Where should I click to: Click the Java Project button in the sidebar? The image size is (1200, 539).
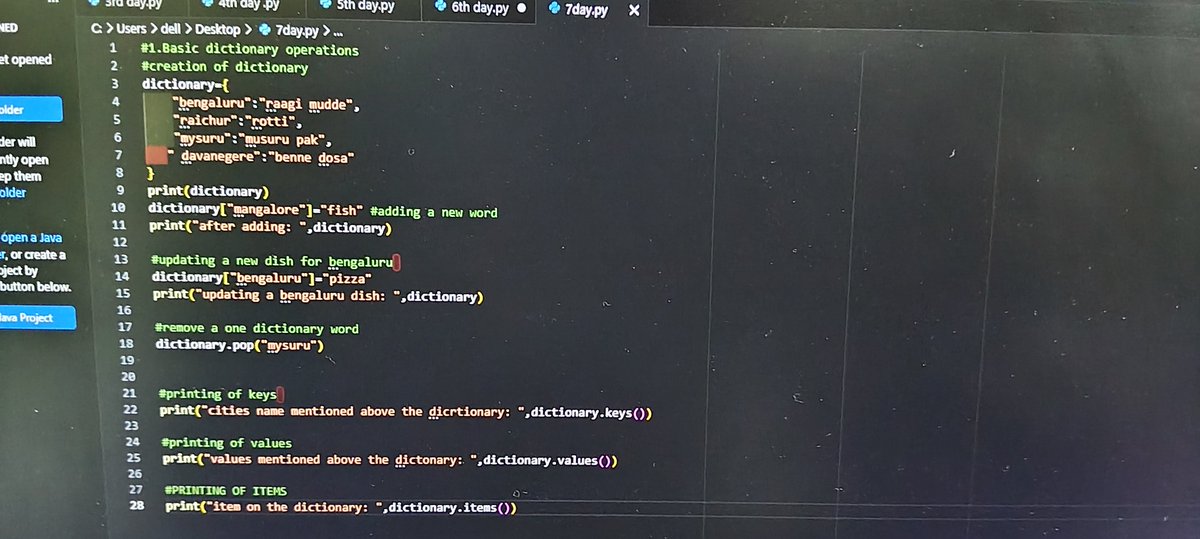click(38, 318)
